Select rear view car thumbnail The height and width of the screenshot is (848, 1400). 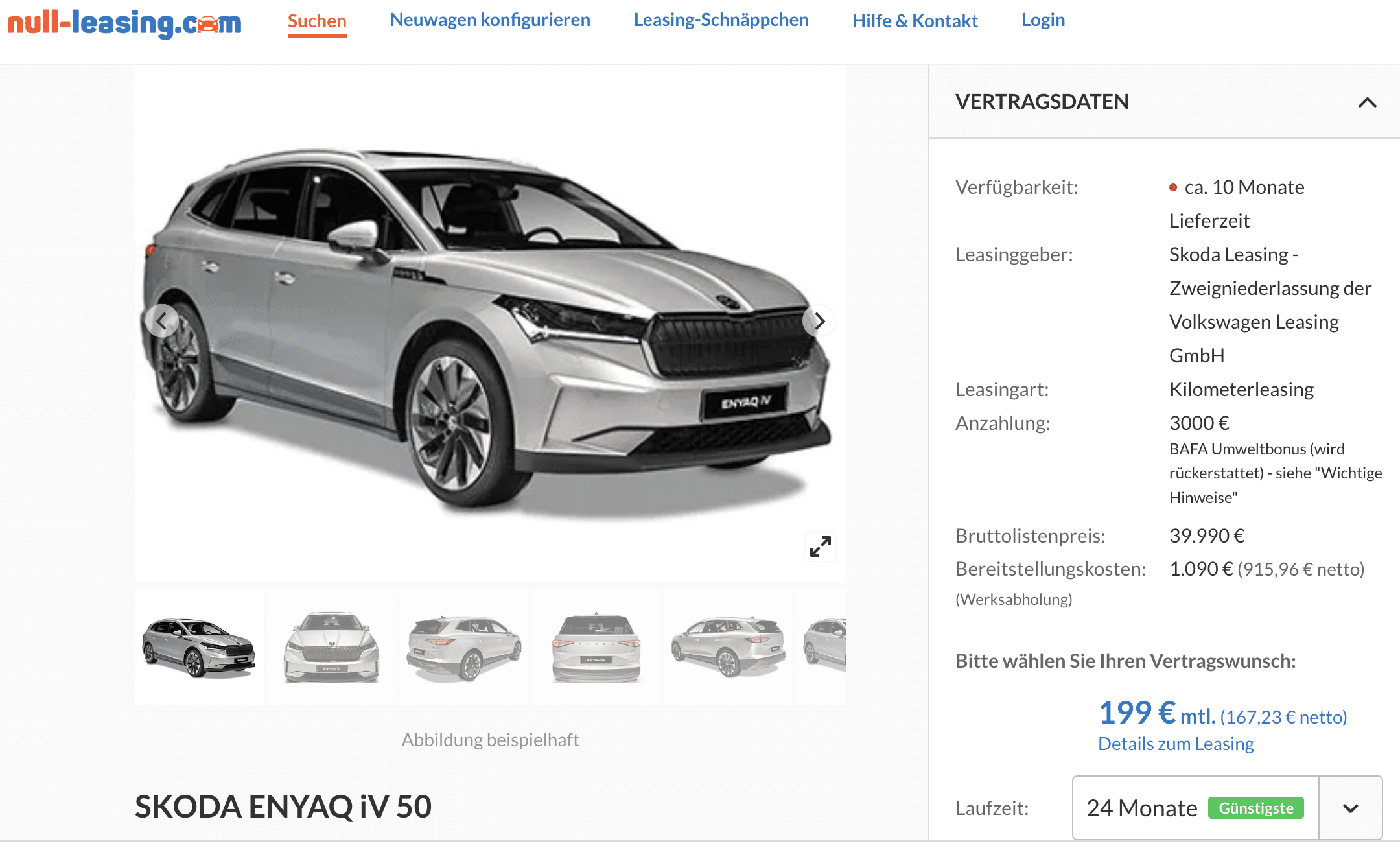[596, 647]
